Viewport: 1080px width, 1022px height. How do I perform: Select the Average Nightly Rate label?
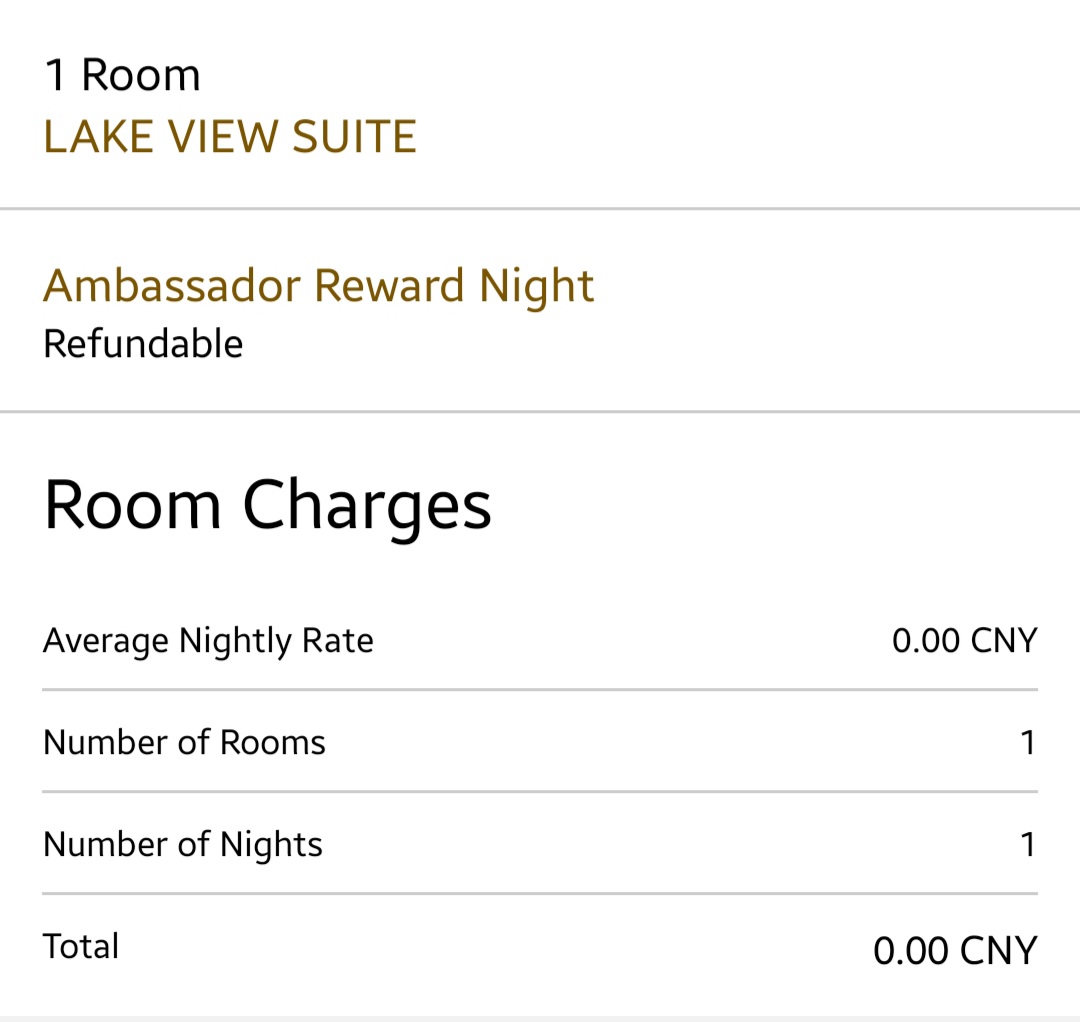pos(208,640)
